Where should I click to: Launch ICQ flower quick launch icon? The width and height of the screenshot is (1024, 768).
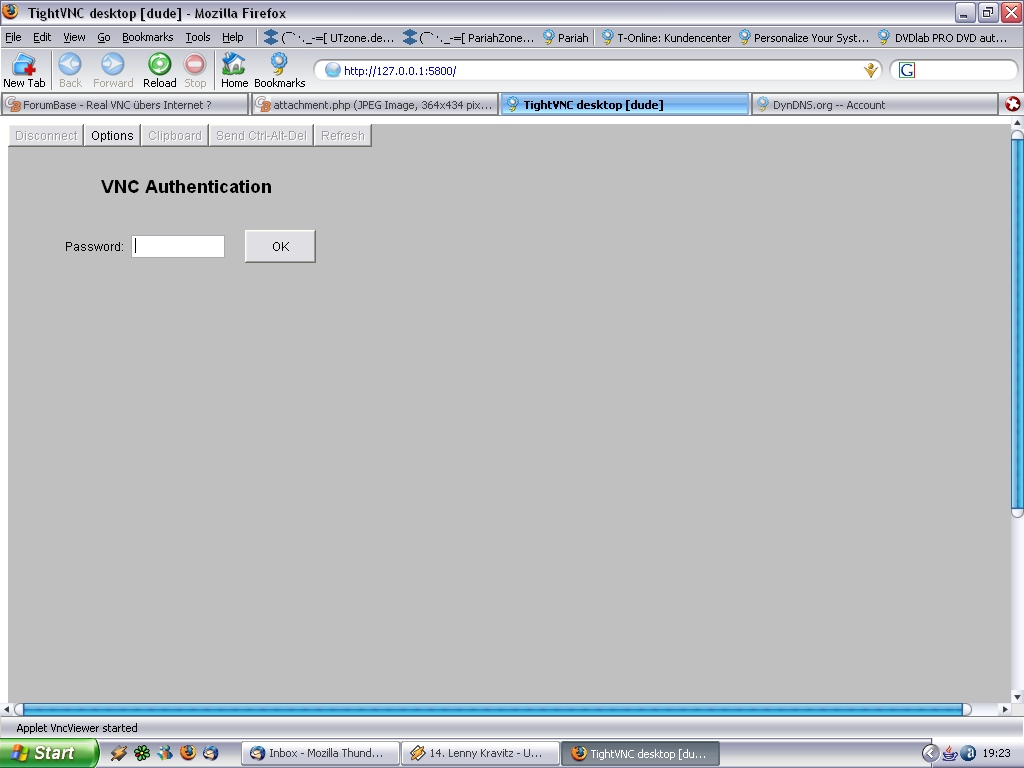coord(142,753)
